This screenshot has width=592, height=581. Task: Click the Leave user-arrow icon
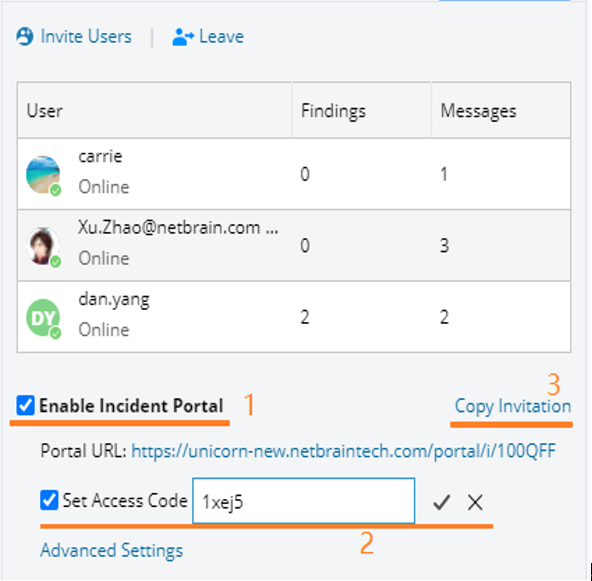pyautogui.click(x=183, y=37)
